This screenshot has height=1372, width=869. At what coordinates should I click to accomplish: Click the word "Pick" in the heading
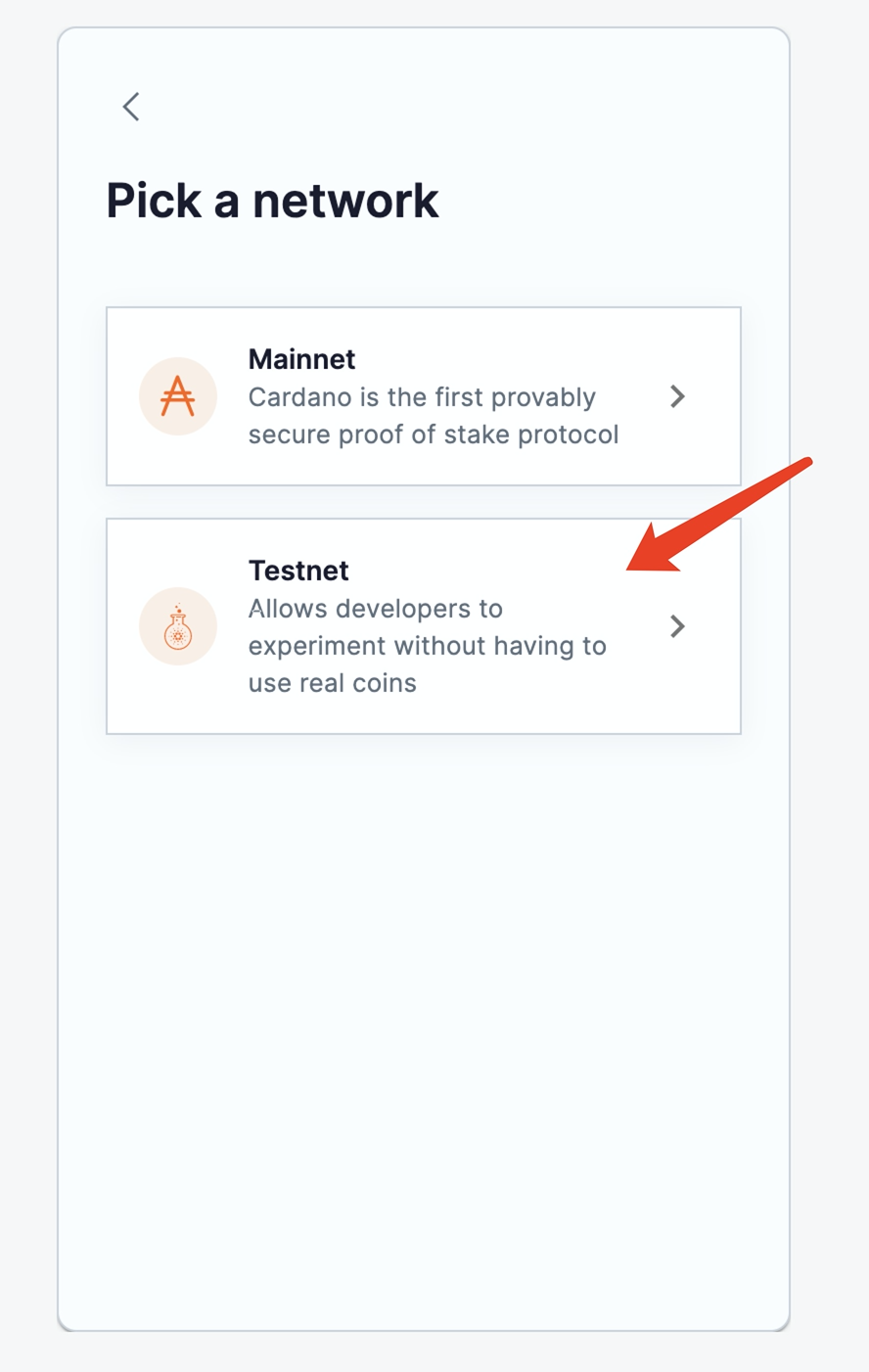tap(154, 201)
